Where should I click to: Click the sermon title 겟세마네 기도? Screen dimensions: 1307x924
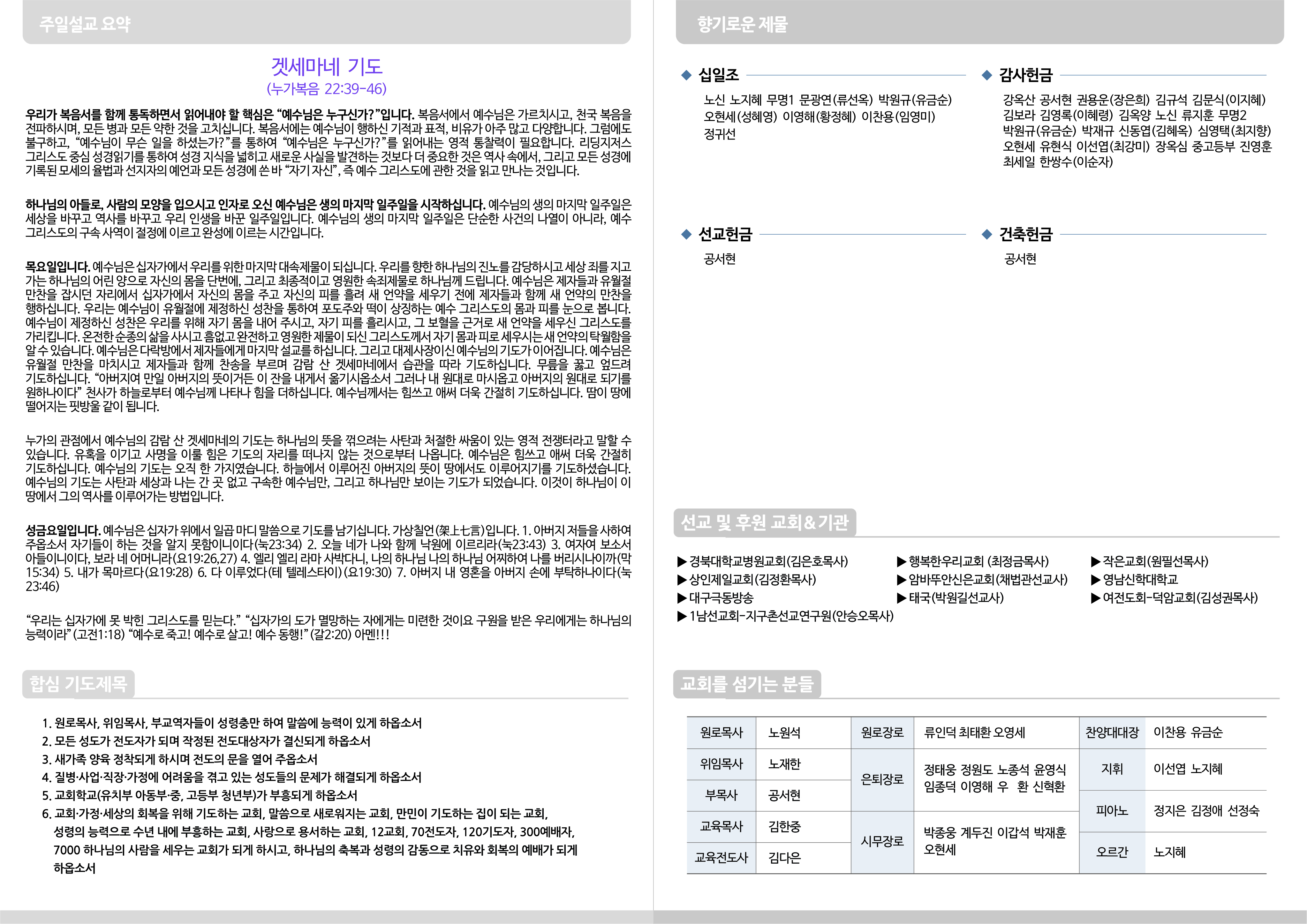(327, 67)
